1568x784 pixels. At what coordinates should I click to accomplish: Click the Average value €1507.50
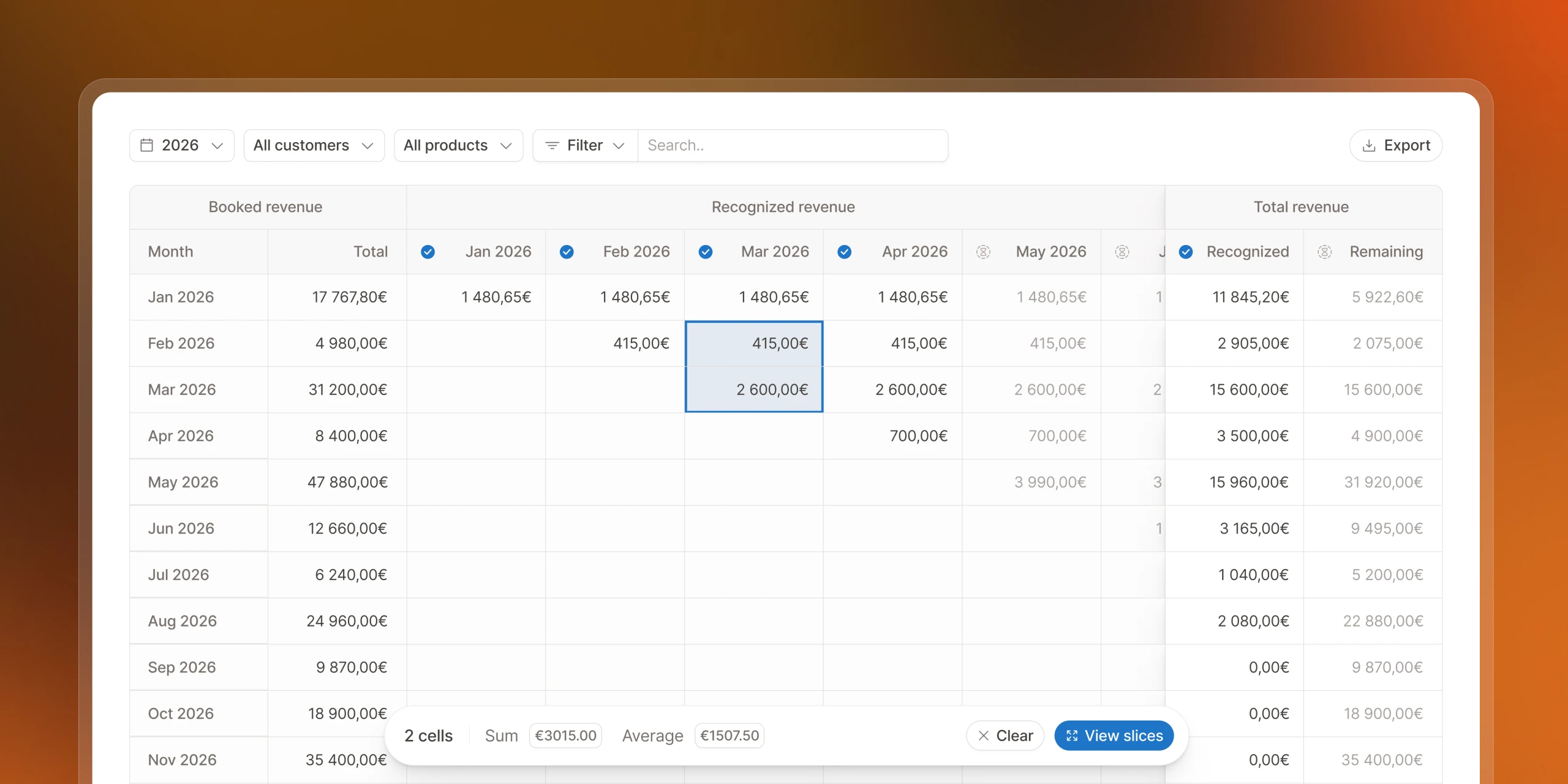pyautogui.click(x=729, y=736)
